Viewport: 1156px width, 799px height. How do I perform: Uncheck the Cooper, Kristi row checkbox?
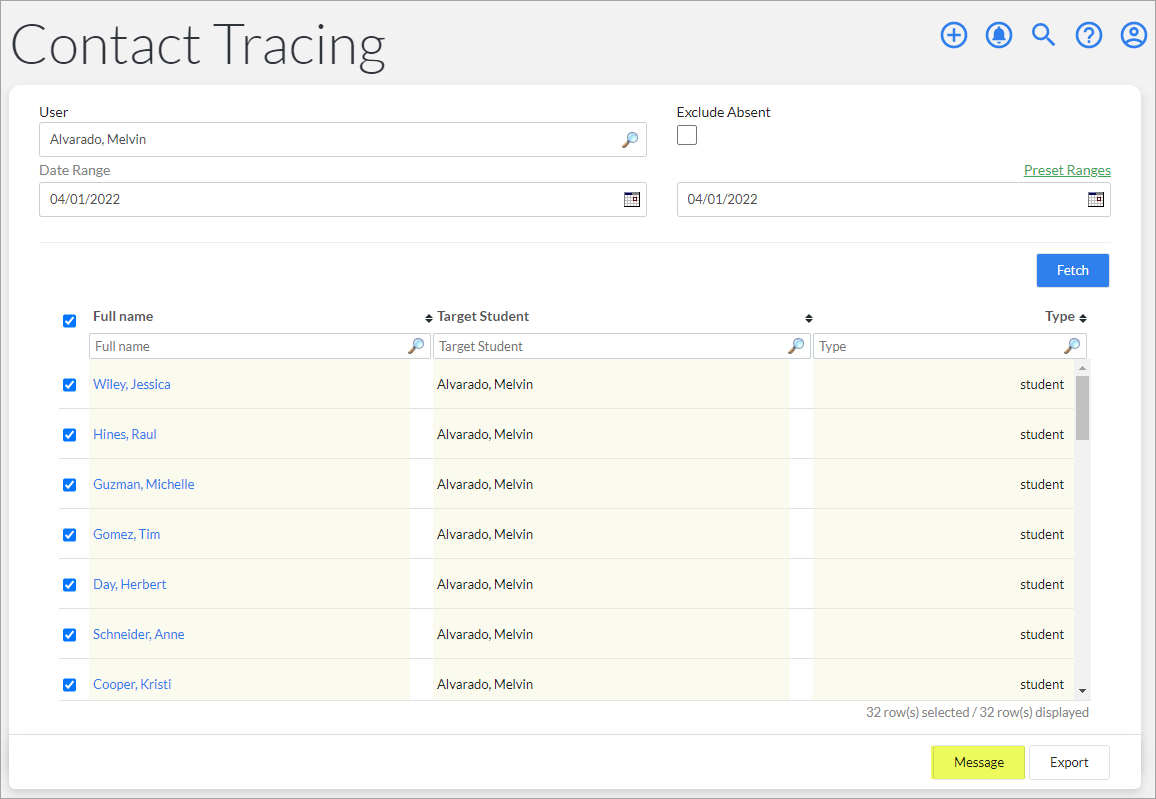tap(69, 685)
